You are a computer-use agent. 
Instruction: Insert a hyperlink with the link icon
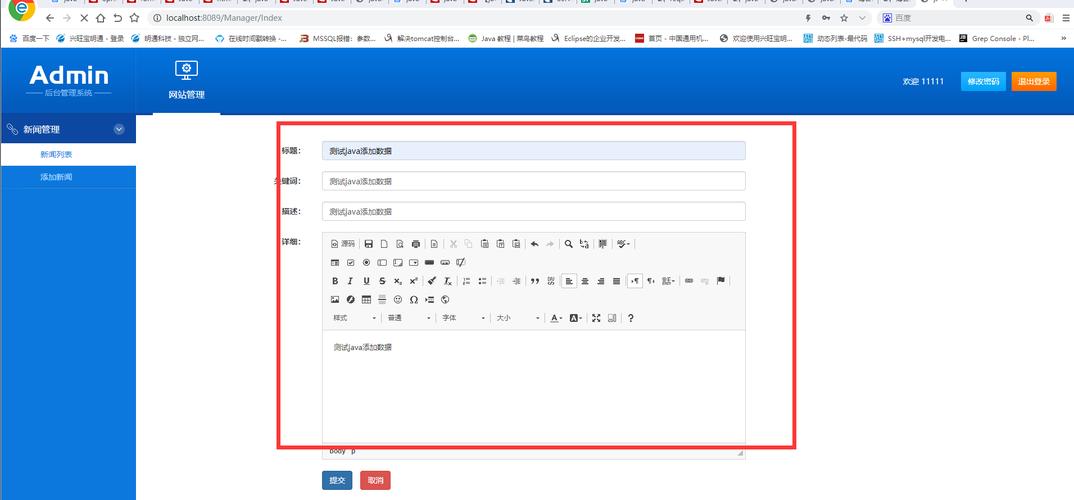(x=689, y=281)
